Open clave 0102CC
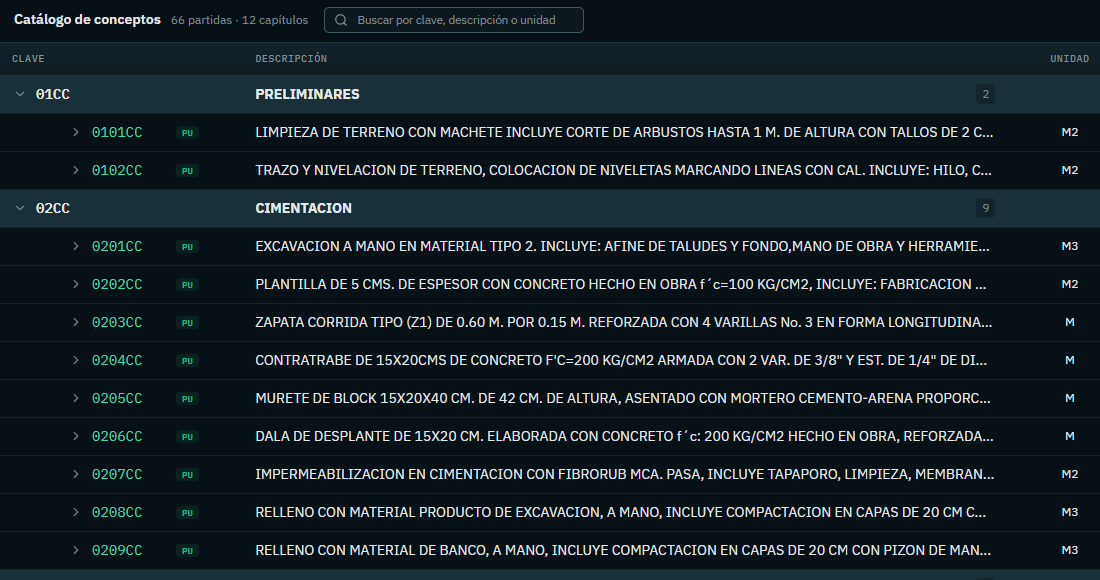Screen dimensions: 1100x580 click(117, 170)
